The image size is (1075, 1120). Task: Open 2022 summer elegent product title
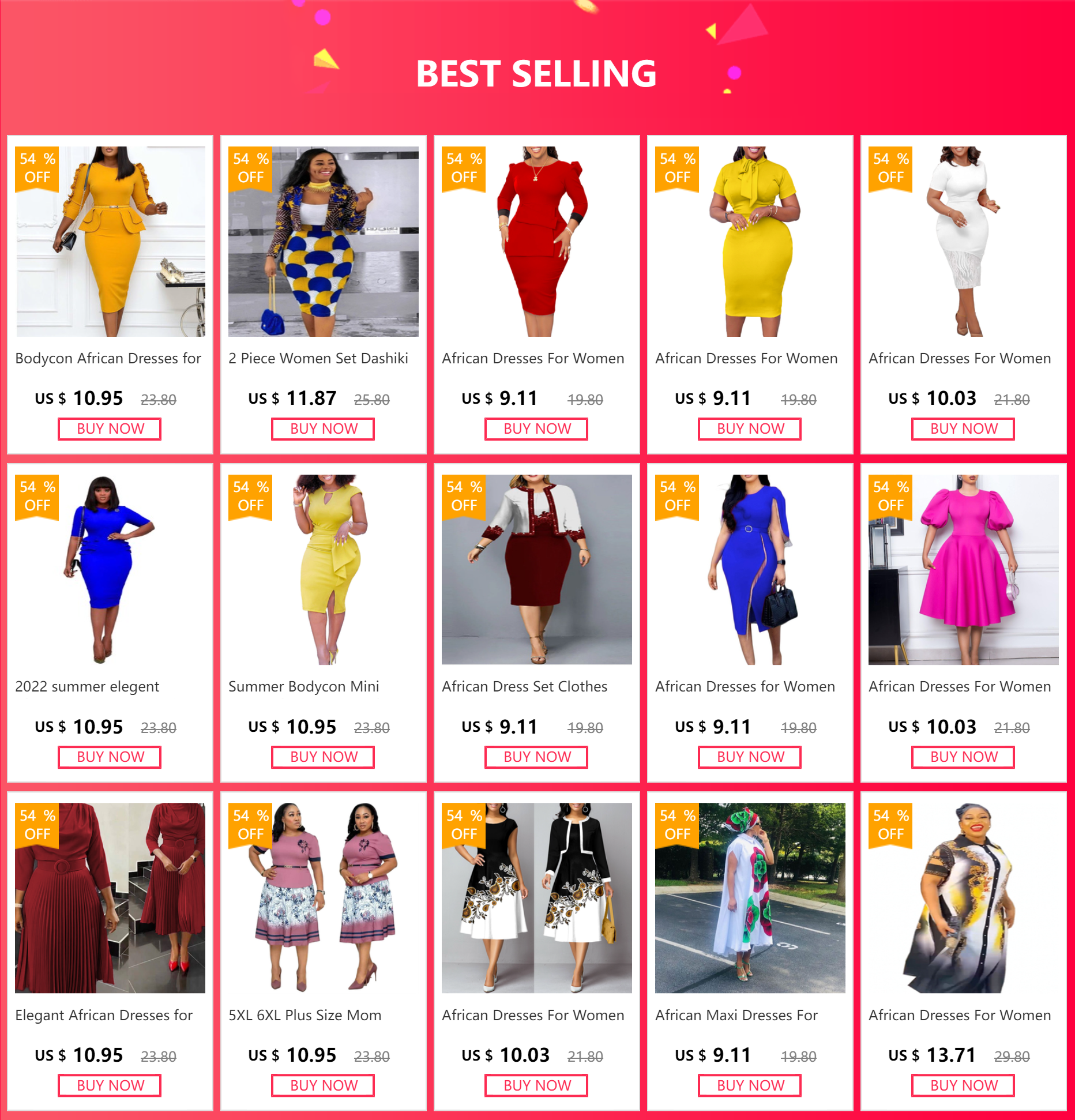87,686
